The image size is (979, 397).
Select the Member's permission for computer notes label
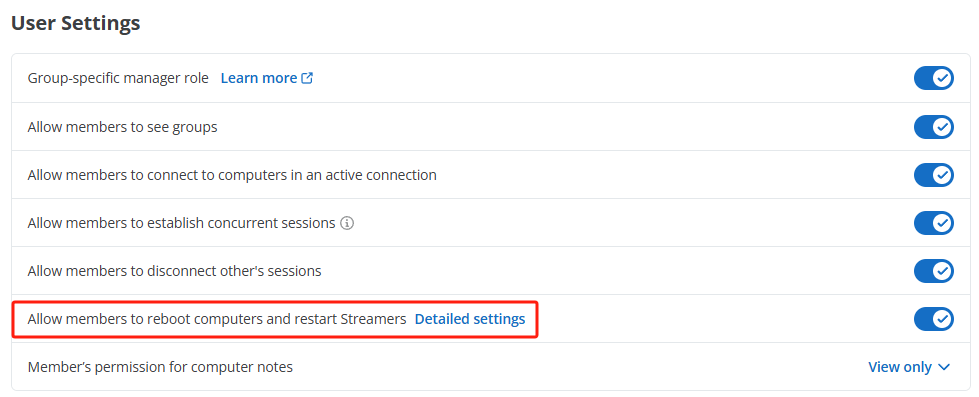point(160,367)
